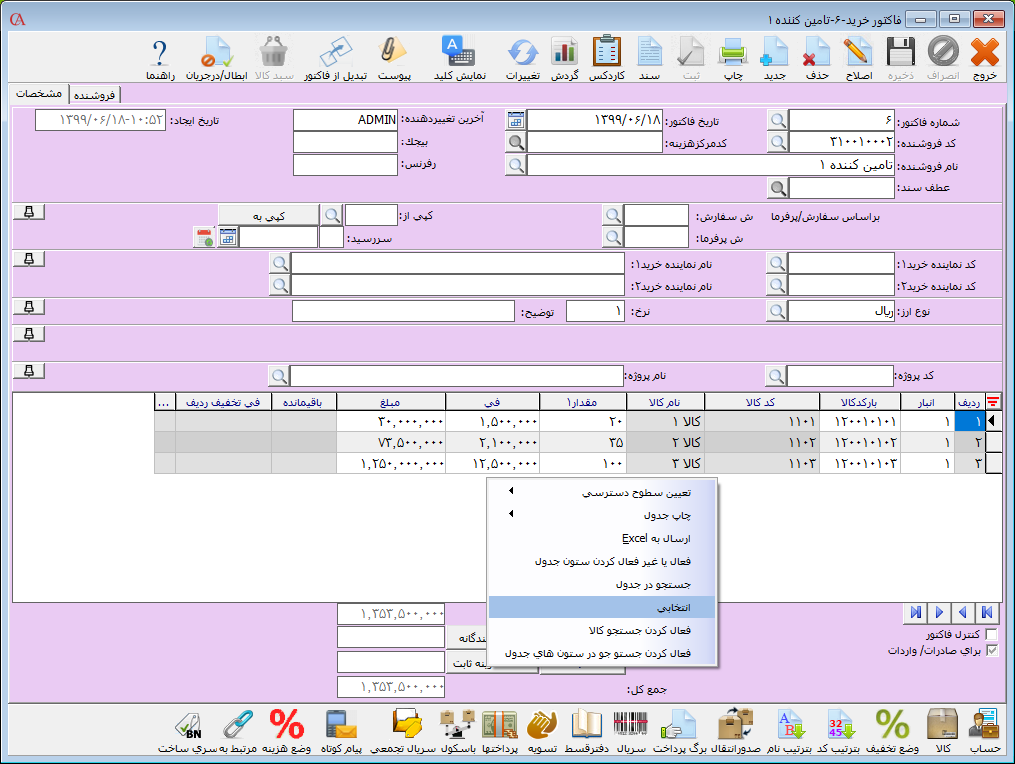1015x764 pixels.
Task: Toggle the pin button beside کد پروژه row
Action: click(x=29, y=371)
